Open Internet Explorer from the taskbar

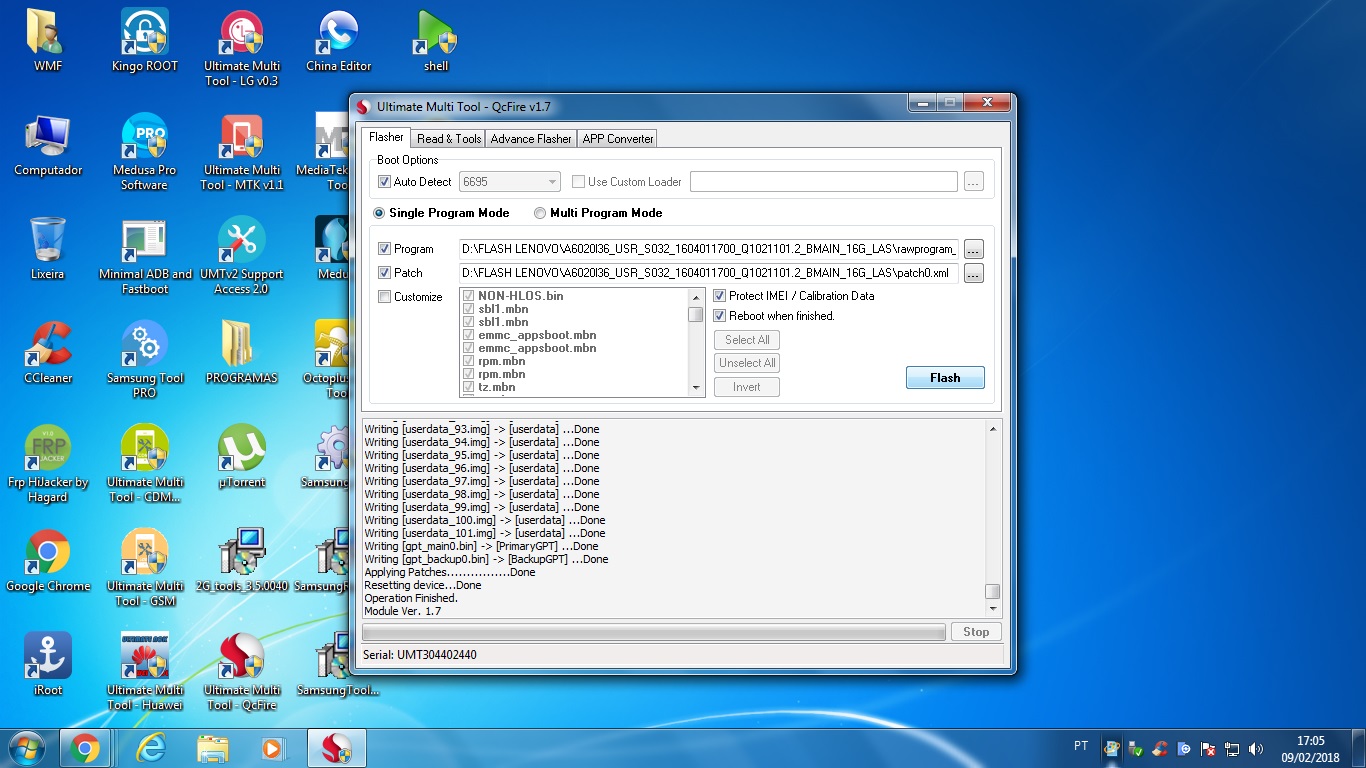pos(150,748)
